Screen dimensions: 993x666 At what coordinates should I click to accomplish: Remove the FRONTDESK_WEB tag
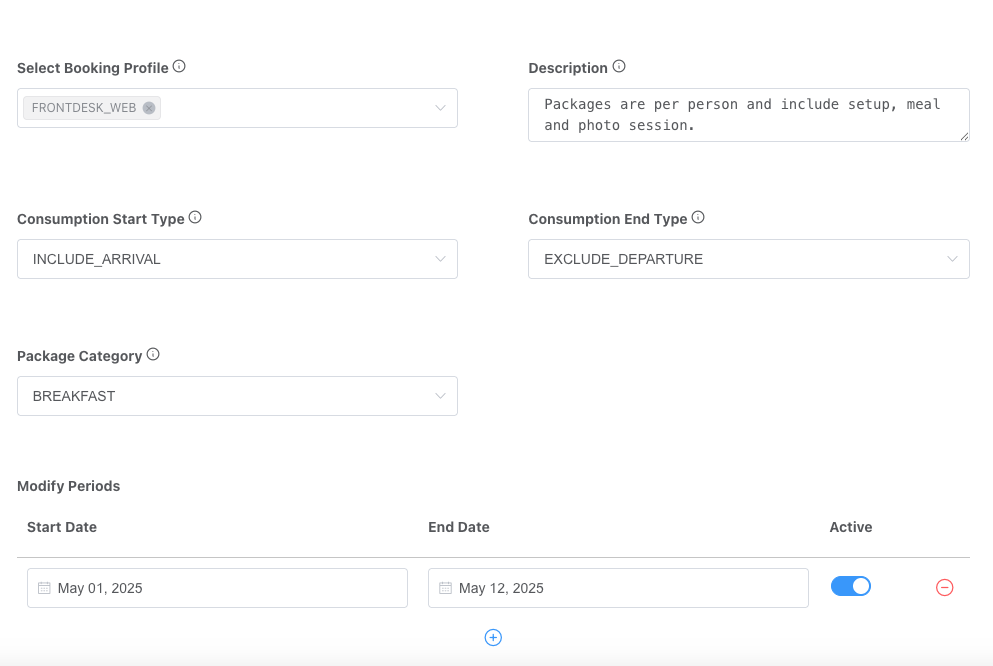tap(149, 108)
